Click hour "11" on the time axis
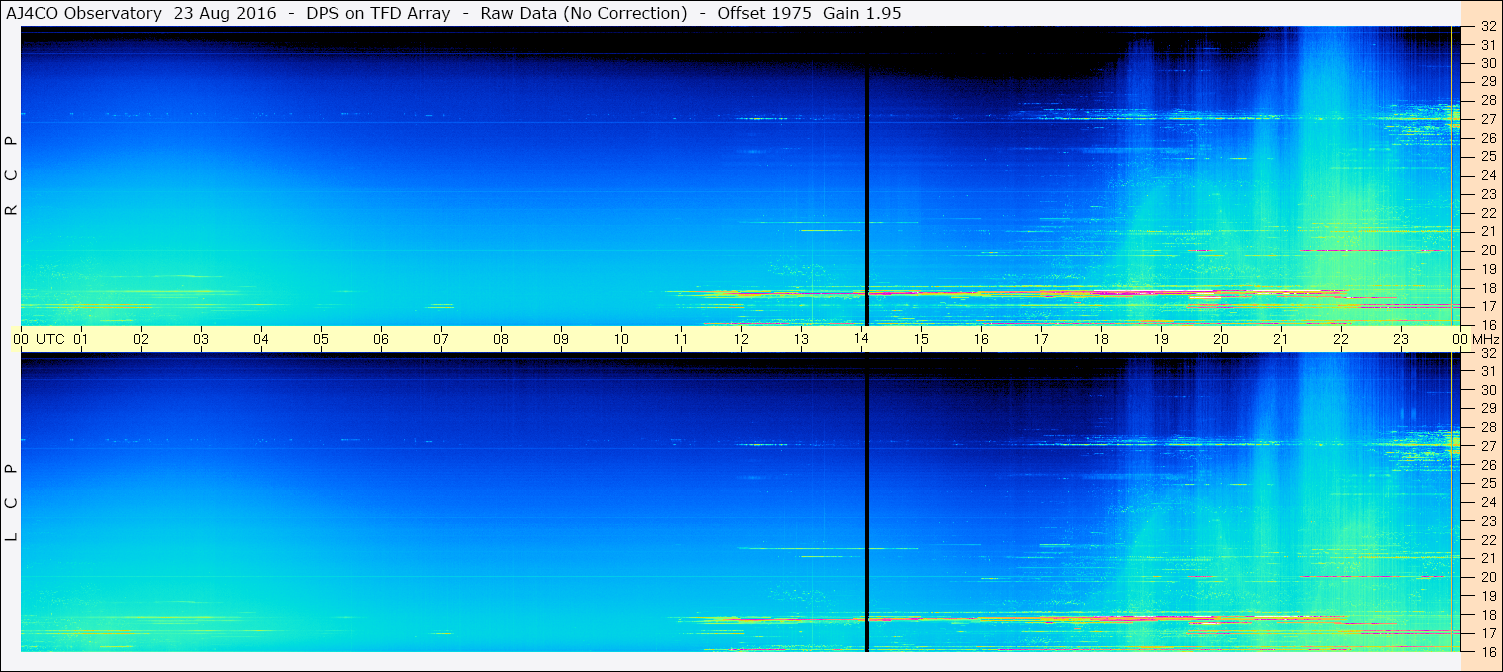1503x672 pixels. [x=681, y=339]
